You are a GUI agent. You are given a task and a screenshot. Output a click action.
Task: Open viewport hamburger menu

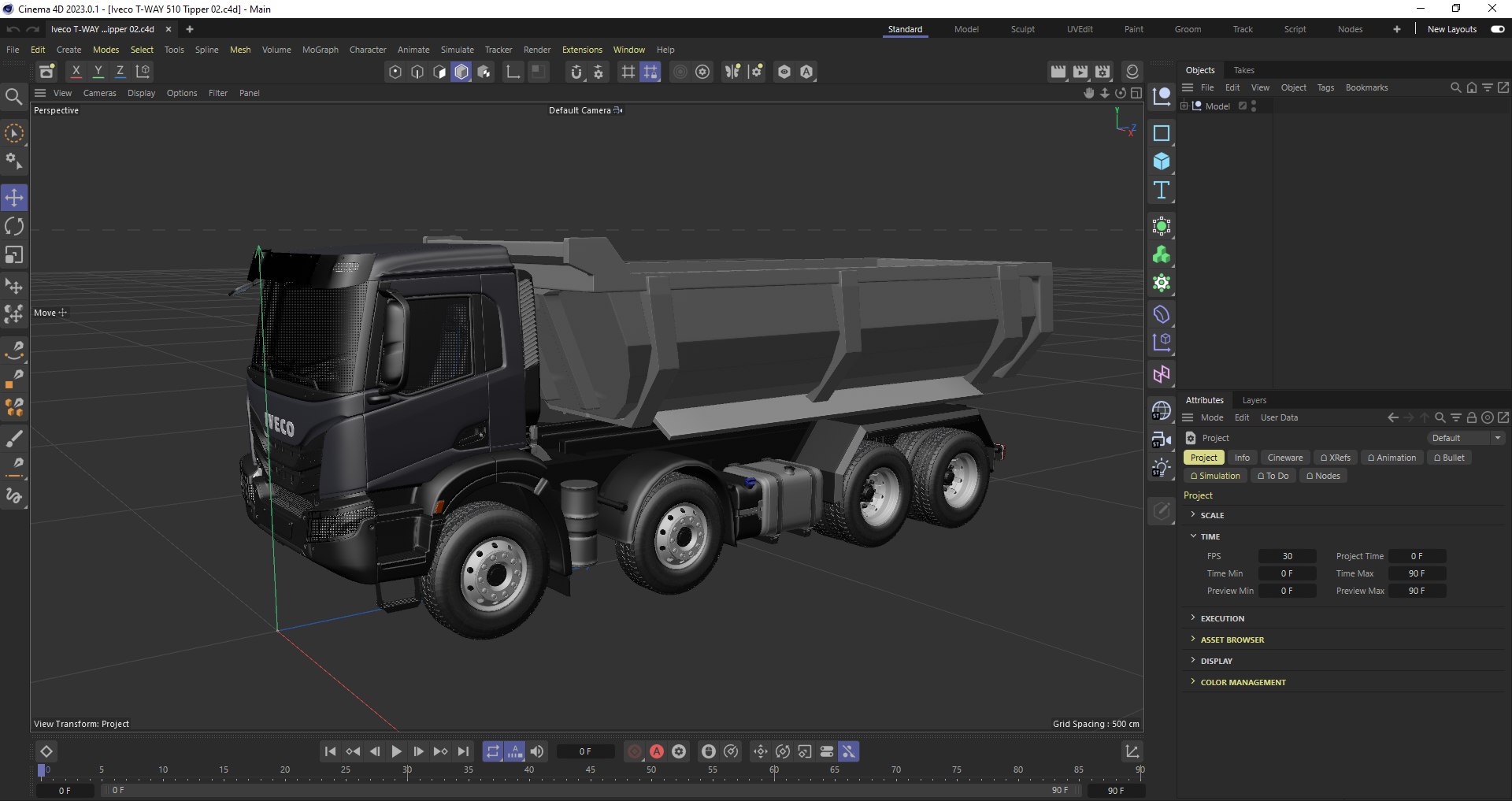[x=40, y=93]
